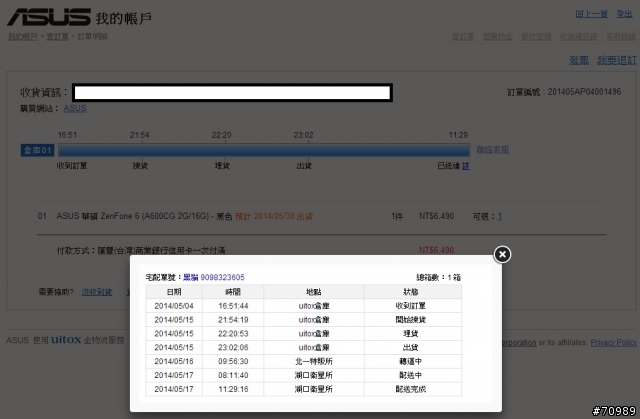Click the 沒收到貨 help link
The width and height of the screenshot is (640, 419).
(97, 292)
